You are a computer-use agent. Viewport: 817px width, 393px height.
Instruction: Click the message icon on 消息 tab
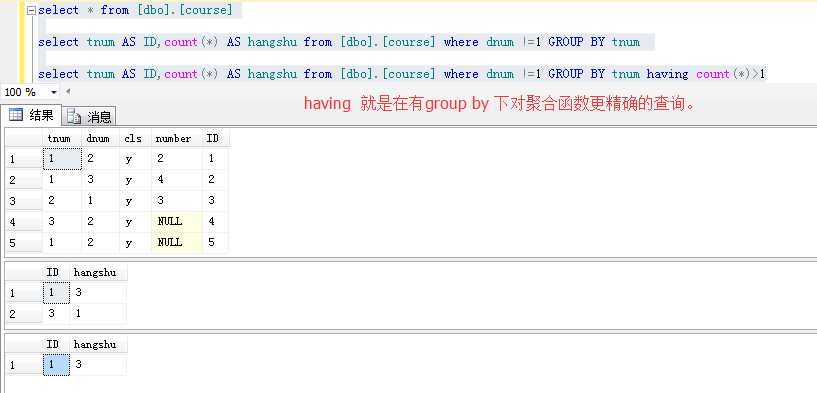pos(75,117)
